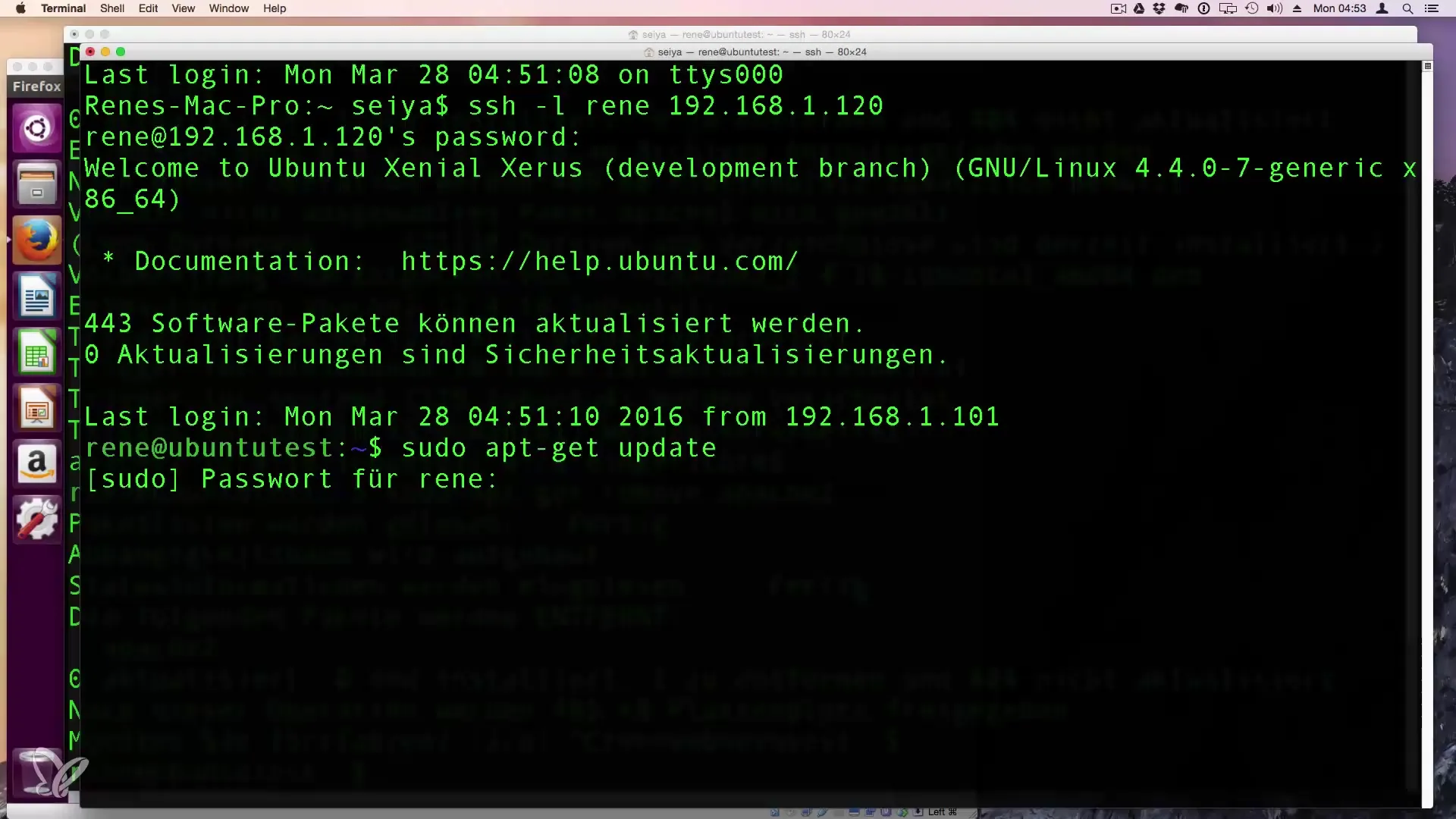Close the front ssh terminal window

90,52
